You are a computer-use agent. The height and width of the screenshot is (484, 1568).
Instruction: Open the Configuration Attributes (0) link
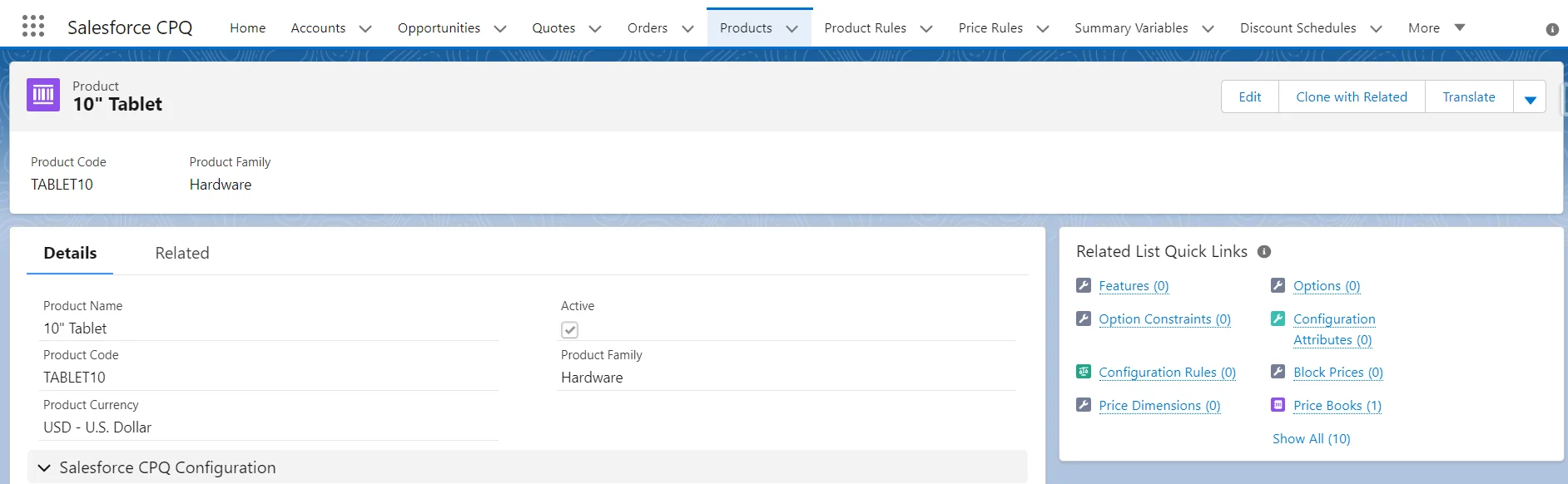pyautogui.click(x=1334, y=329)
